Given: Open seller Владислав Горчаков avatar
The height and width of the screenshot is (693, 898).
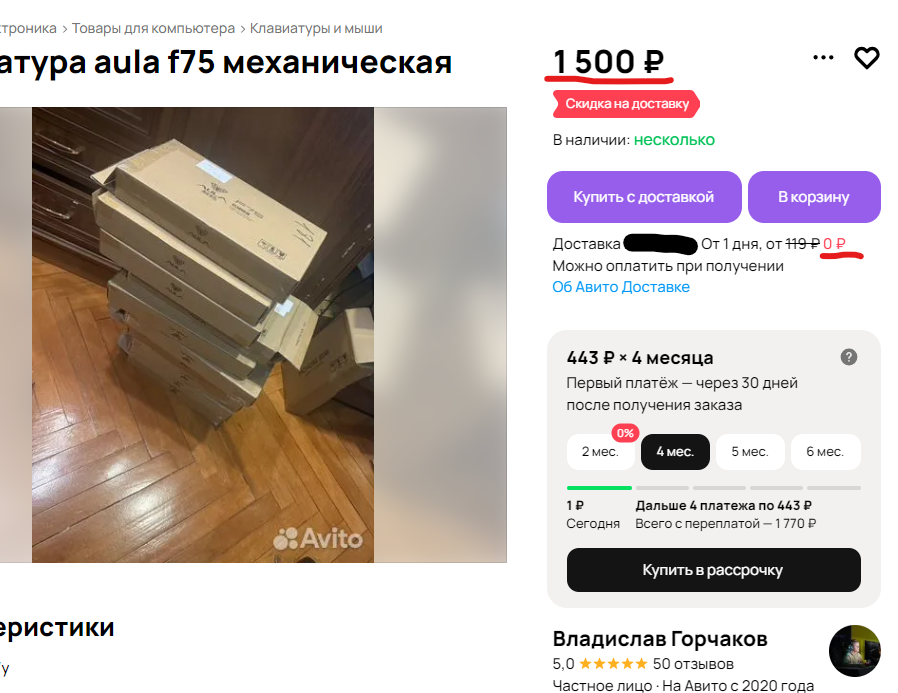Looking at the screenshot, I should [x=854, y=651].
